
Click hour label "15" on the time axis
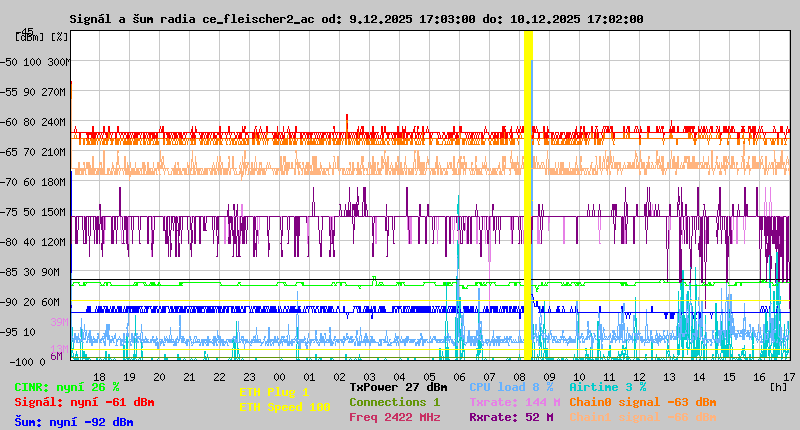coord(730,377)
